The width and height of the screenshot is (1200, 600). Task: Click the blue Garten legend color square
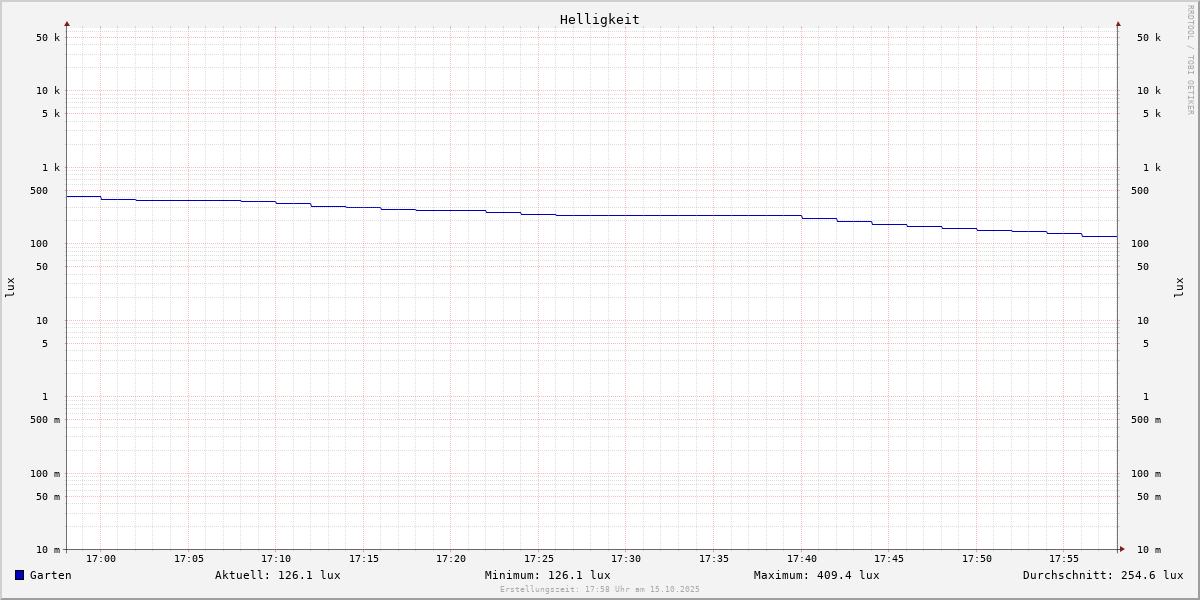click(x=19, y=575)
